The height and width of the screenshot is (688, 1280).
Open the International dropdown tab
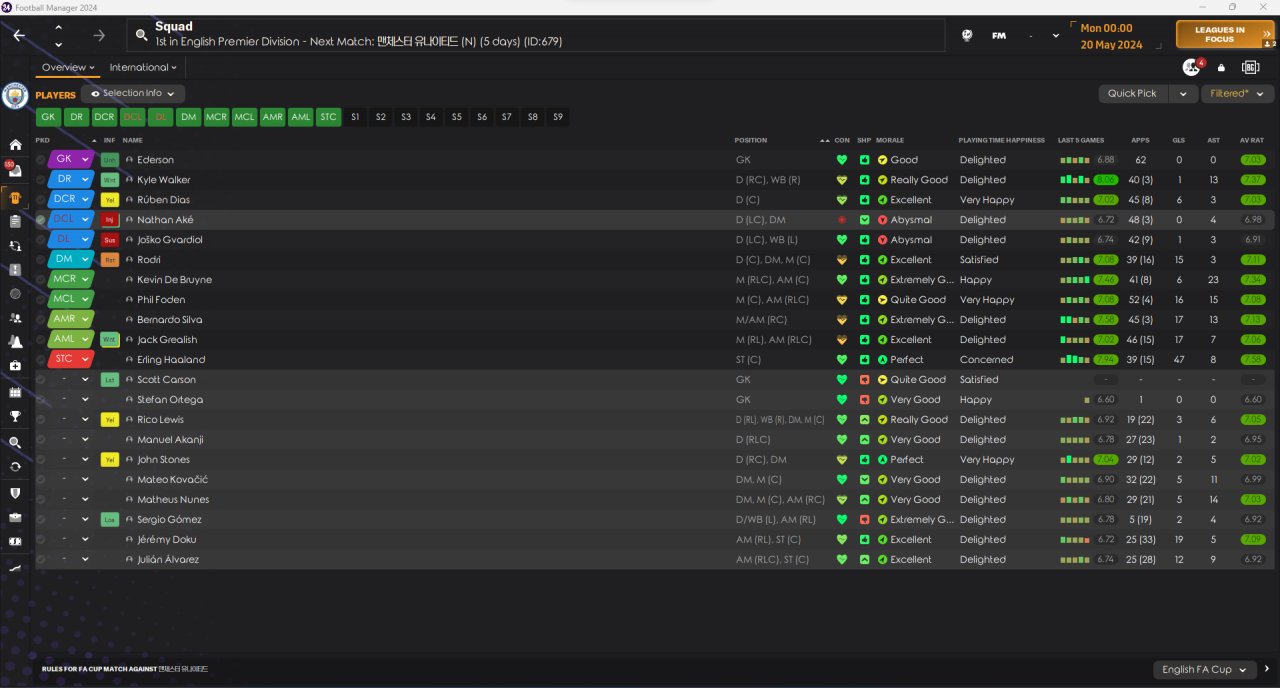click(x=143, y=68)
